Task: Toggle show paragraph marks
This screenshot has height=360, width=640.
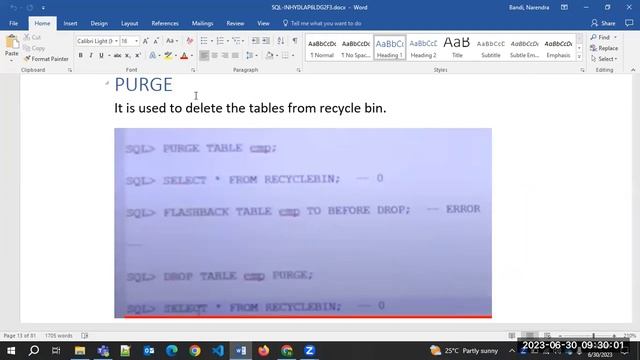Action: [295, 41]
